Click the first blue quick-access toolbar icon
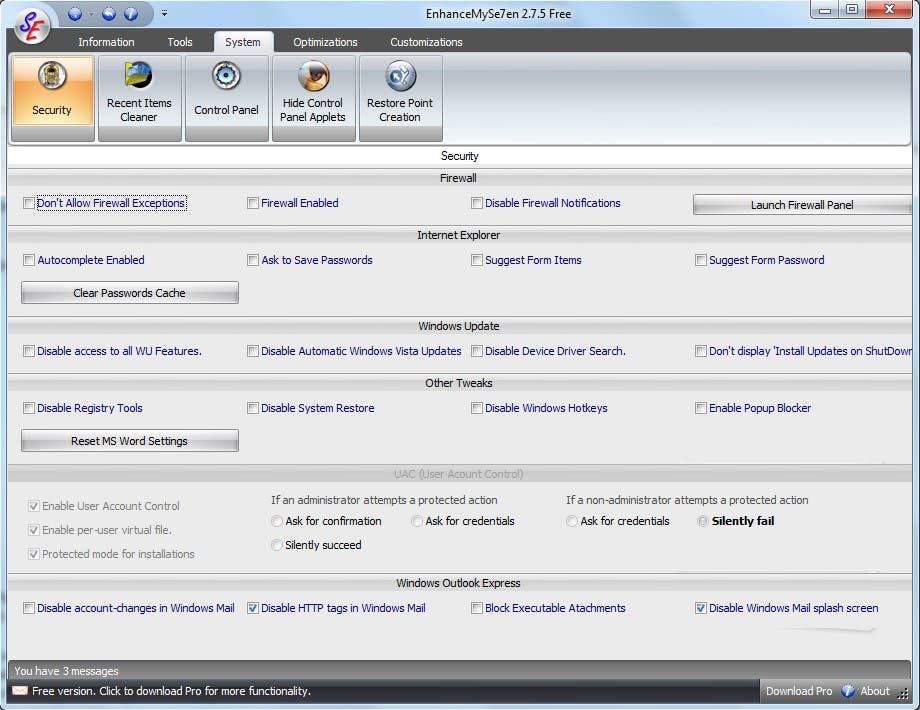The height and width of the screenshot is (710, 920). 75,13
